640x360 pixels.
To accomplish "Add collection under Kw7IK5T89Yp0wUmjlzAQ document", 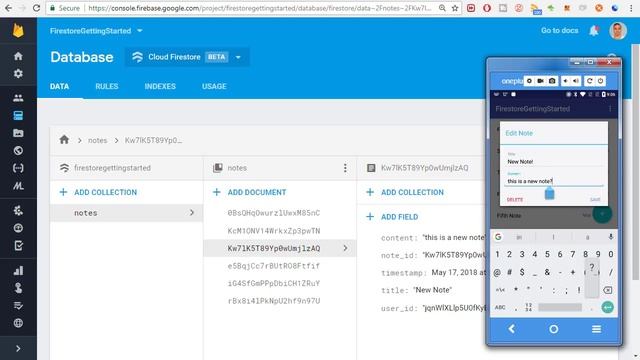I will tap(405, 192).
